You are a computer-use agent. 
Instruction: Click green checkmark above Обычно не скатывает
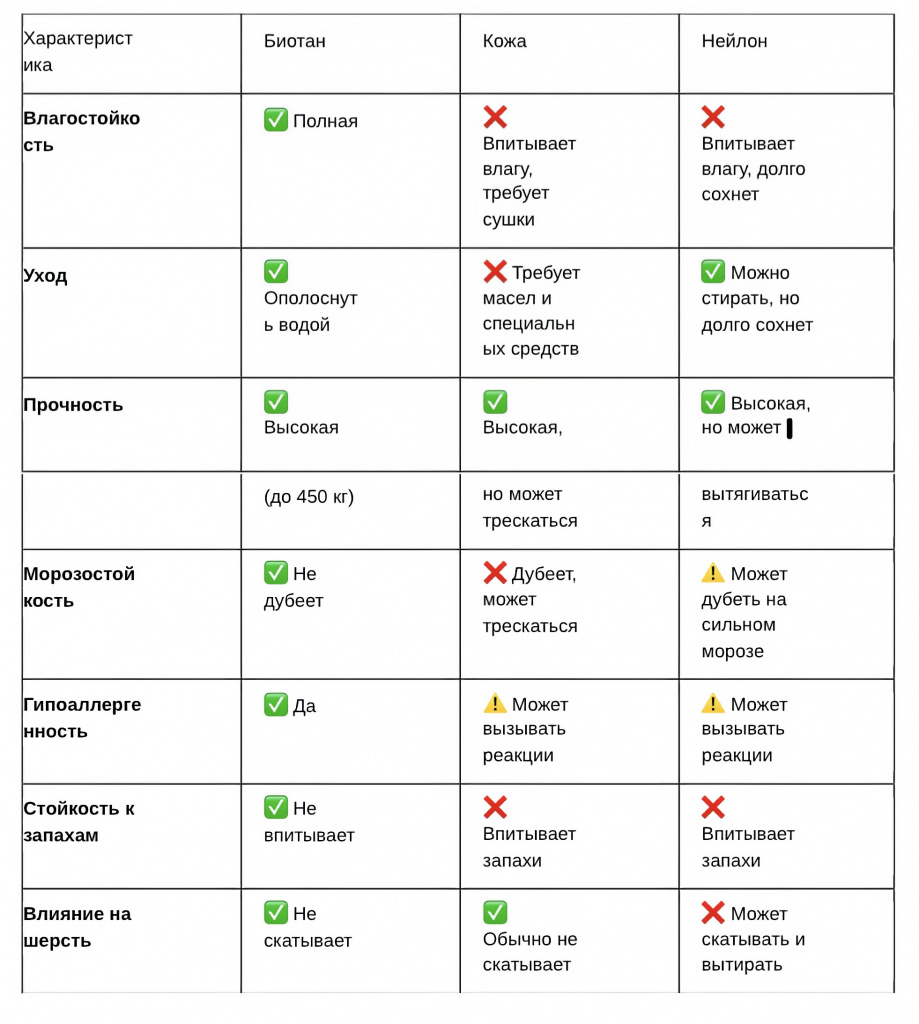tap(495, 912)
